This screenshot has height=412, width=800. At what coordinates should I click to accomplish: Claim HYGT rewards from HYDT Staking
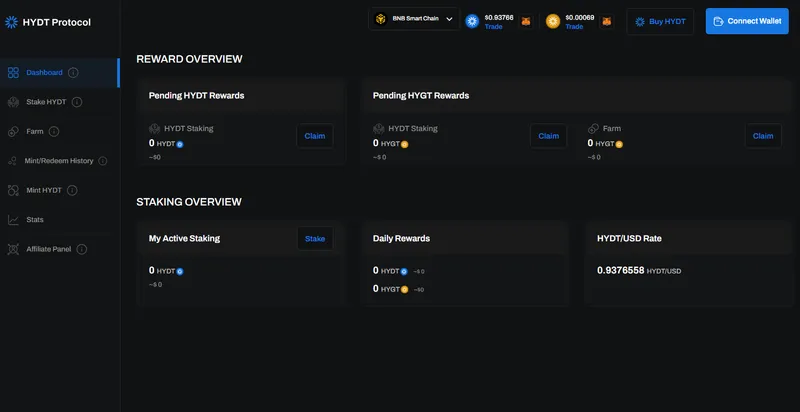tap(548, 136)
